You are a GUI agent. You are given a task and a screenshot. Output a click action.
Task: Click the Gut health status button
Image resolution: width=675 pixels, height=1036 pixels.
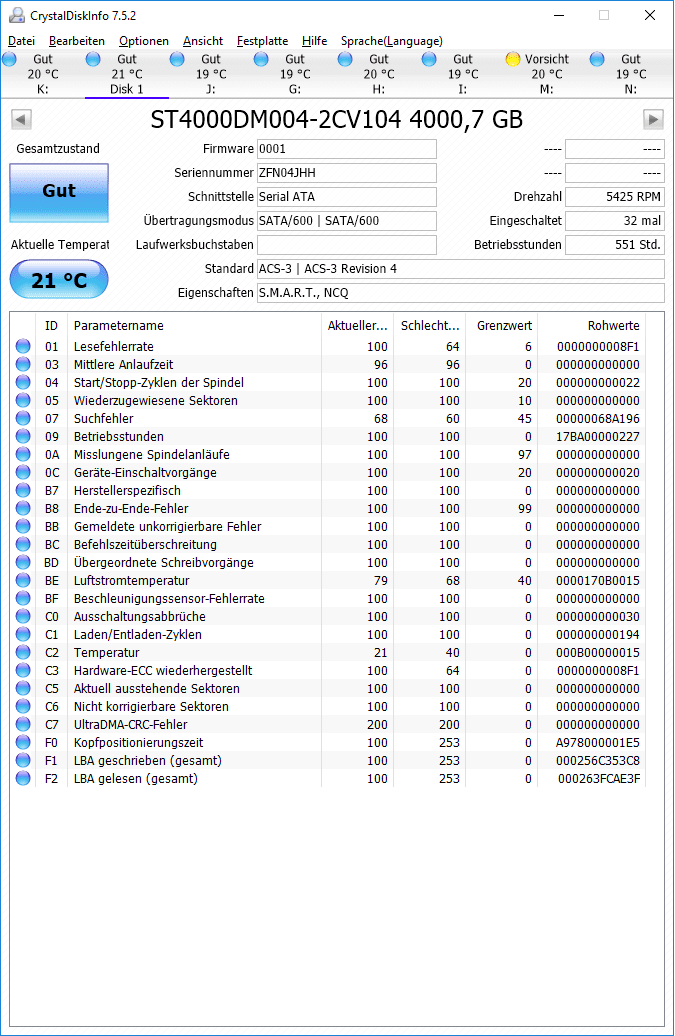[59, 192]
